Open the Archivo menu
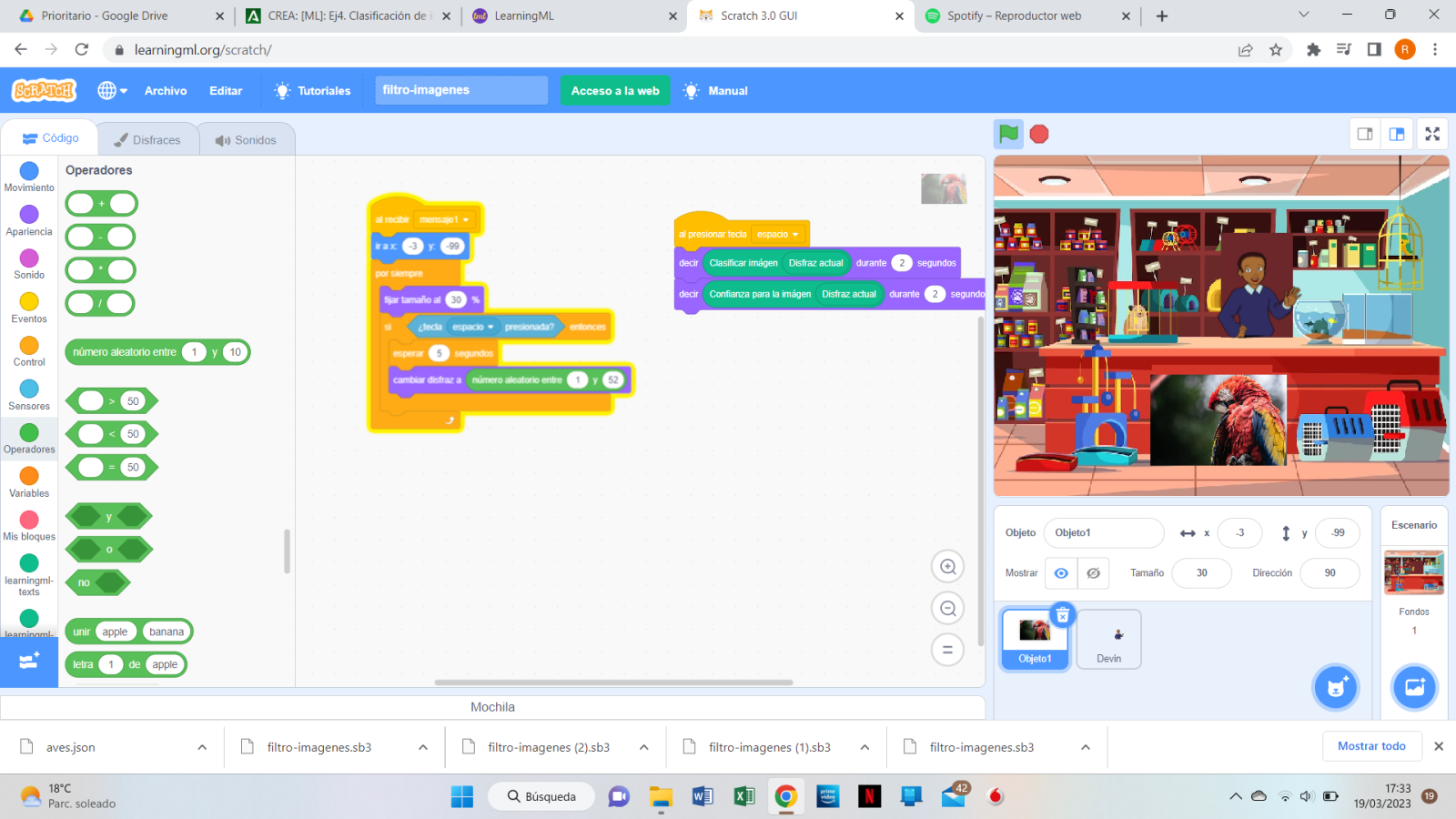Image resolution: width=1456 pixels, height=819 pixels. tap(166, 90)
